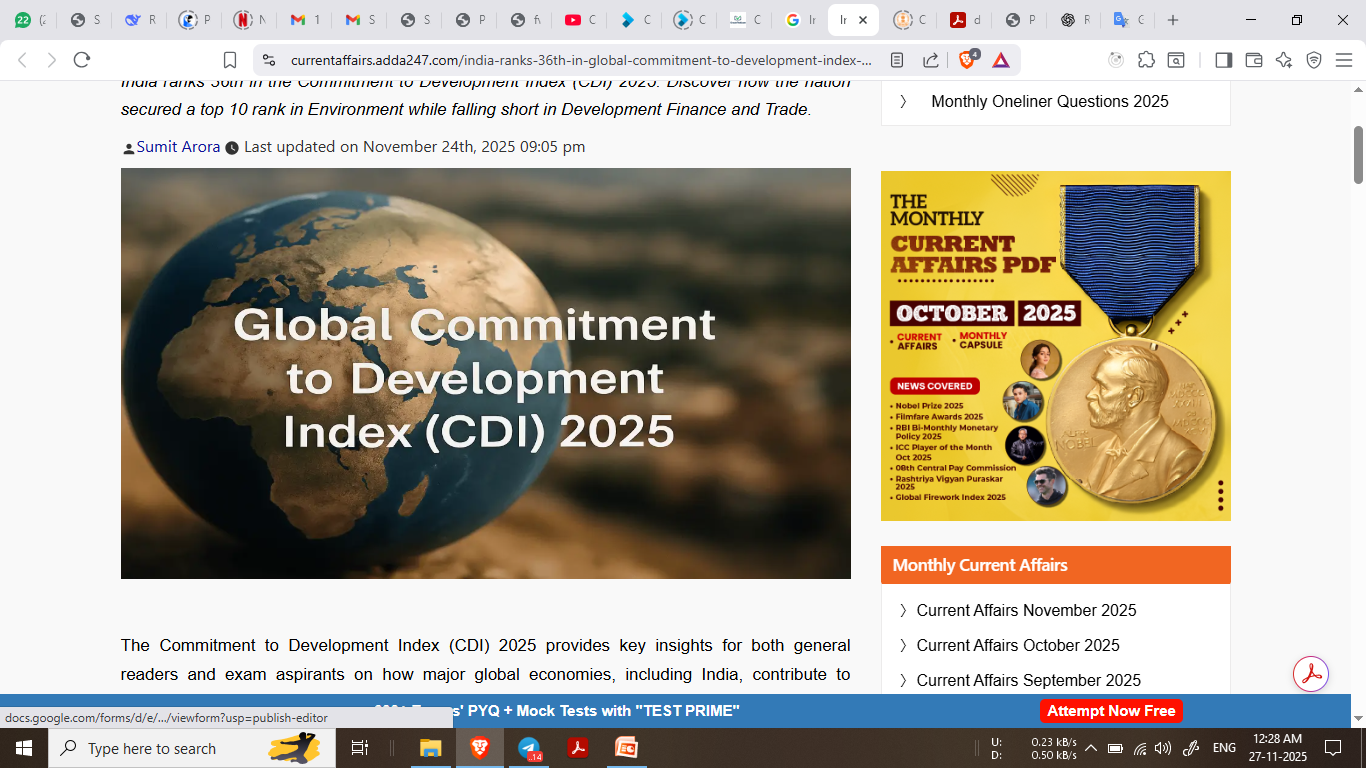The image size is (1366, 768).
Task: Expand Monthly Oneliner Questions 2025 entry
Action: [x=1049, y=101]
